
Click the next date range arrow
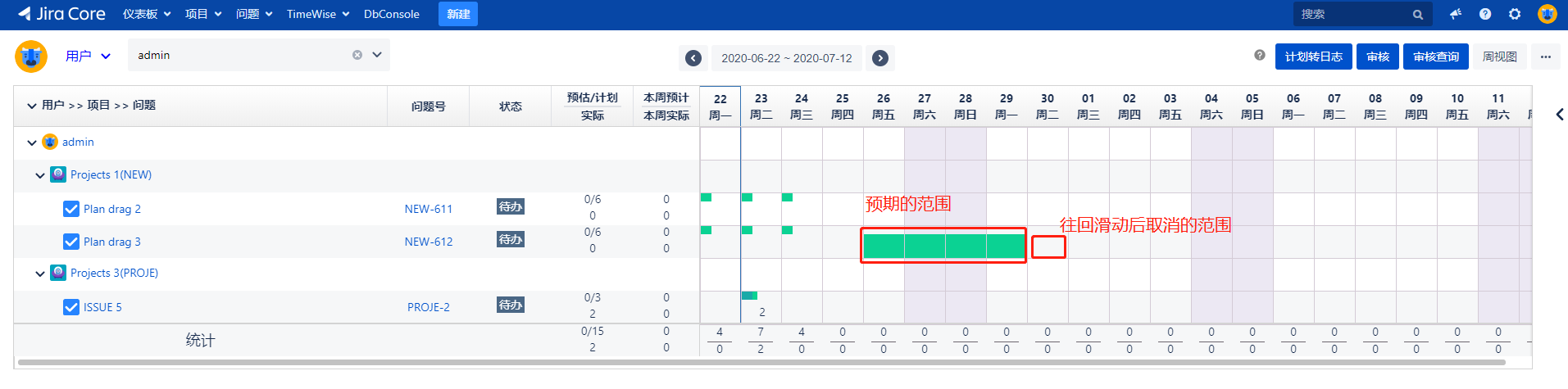[880, 58]
